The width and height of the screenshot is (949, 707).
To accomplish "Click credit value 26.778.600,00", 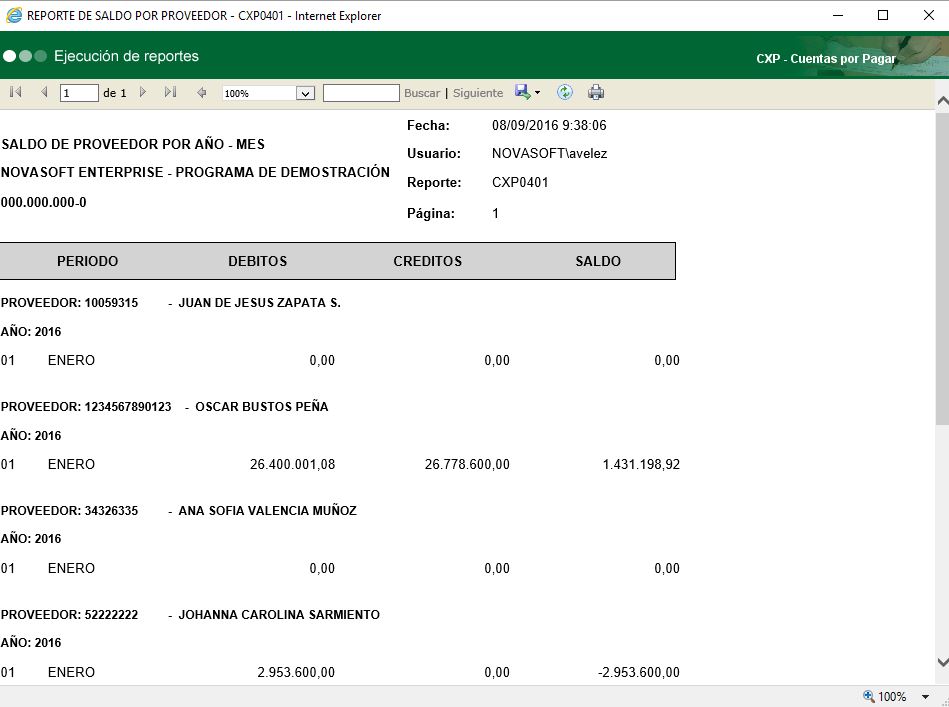I will pyautogui.click(x=467, y=464).
